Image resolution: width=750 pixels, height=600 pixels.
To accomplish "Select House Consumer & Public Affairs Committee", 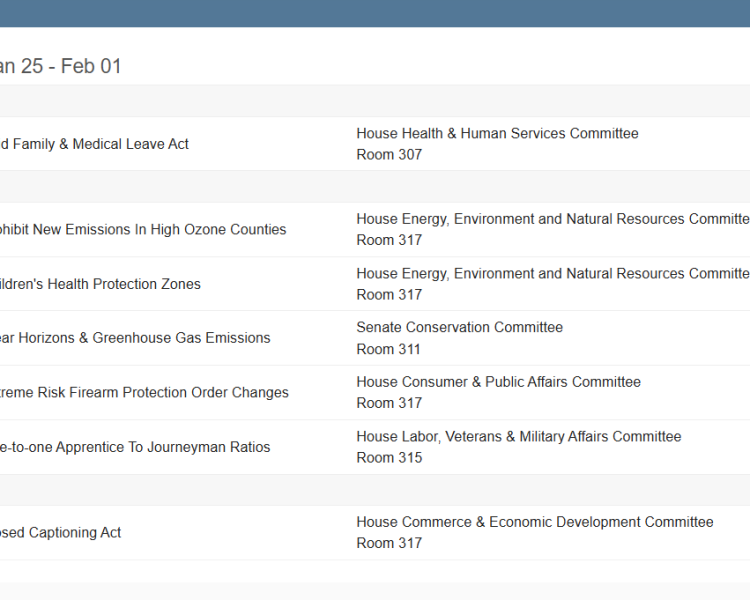I will (498, 382).
